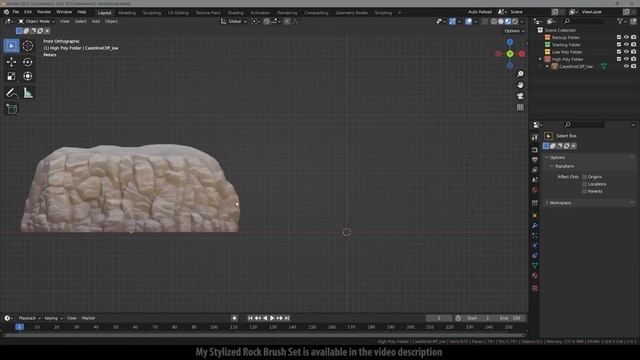The width and height of the screenshot is (640, 360).
Task: Toggle High Poly Folder exclude checkbox
Action: pyautogui.click(x=619, y=59)
